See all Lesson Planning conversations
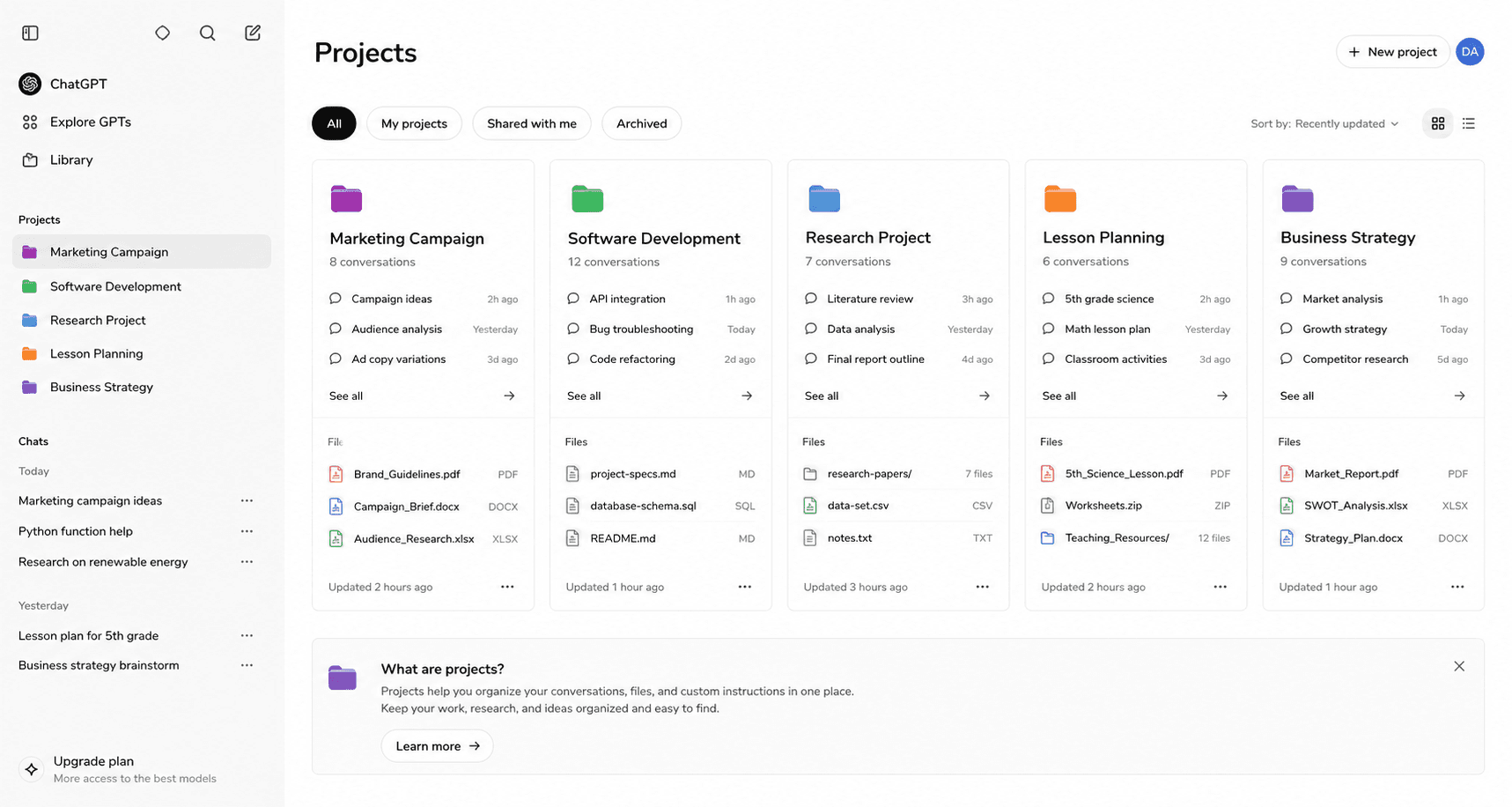The image size is (1512, 807). pyautogui.click(x=1136, y=396)
